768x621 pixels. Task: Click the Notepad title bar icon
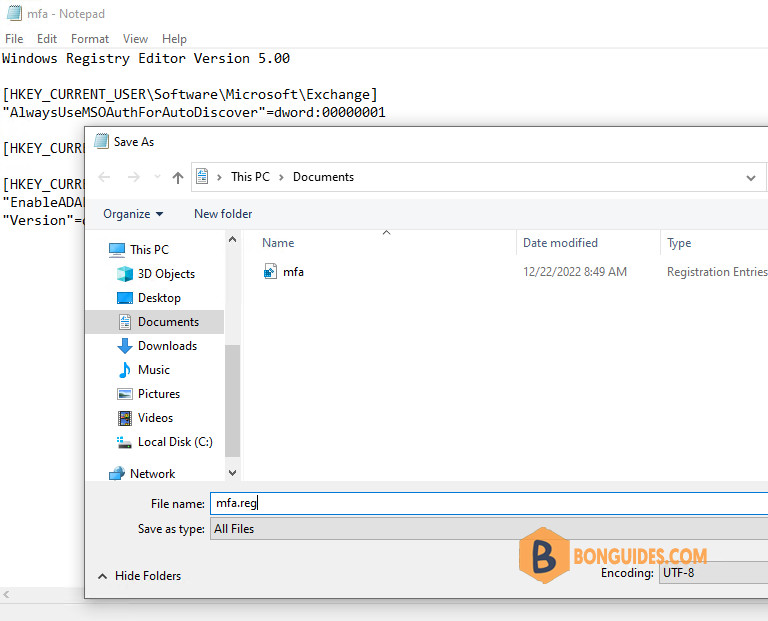(14, 13)
